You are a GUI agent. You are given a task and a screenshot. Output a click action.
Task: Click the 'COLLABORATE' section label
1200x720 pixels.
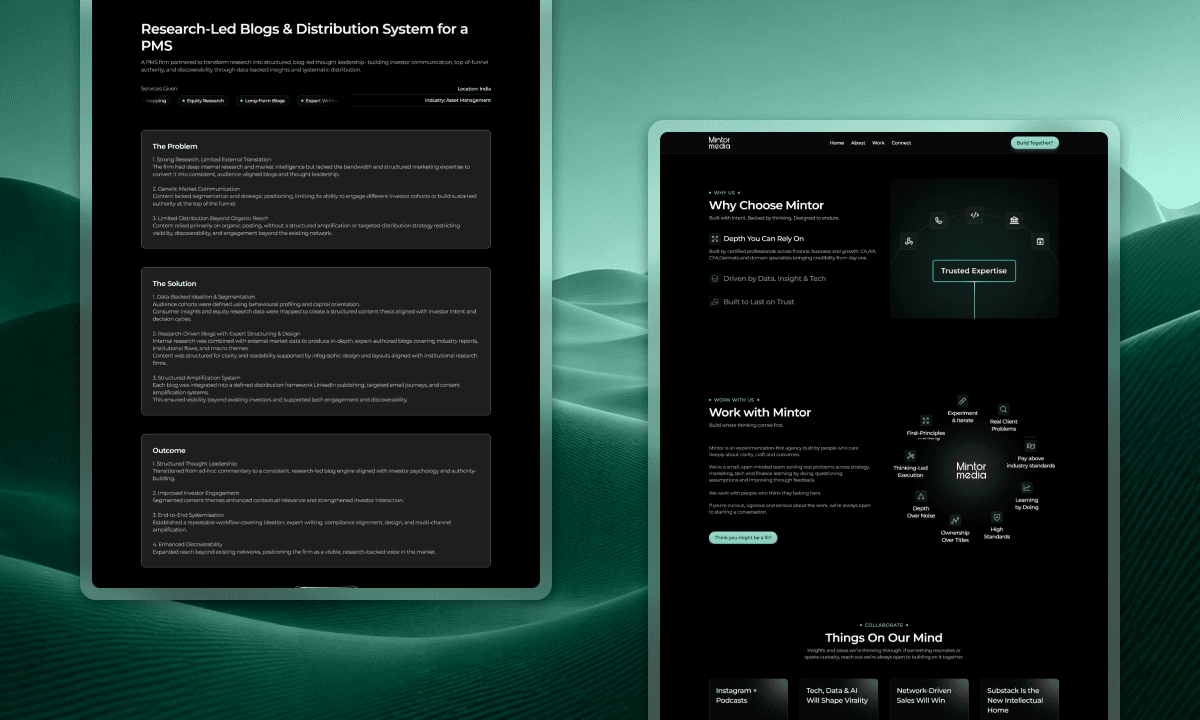[x=883, y=625]
